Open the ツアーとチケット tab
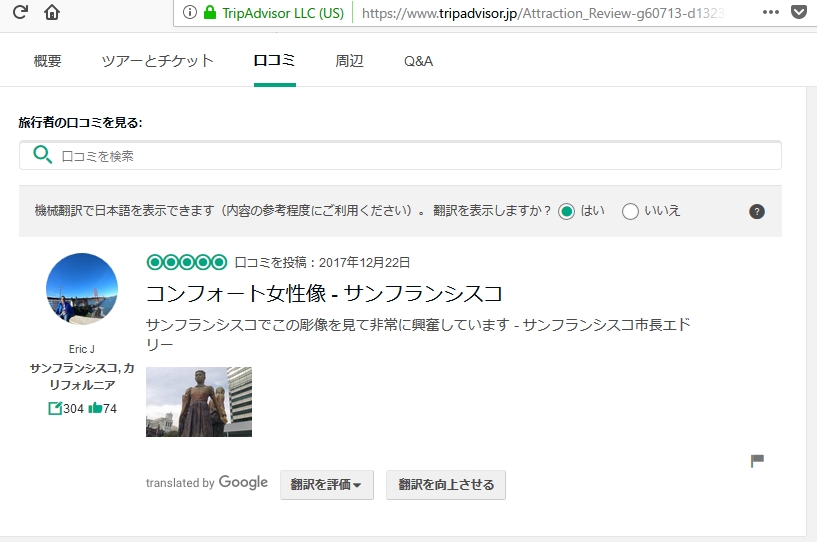This screenshot has width=817, height=542. [x=157, y=61]
